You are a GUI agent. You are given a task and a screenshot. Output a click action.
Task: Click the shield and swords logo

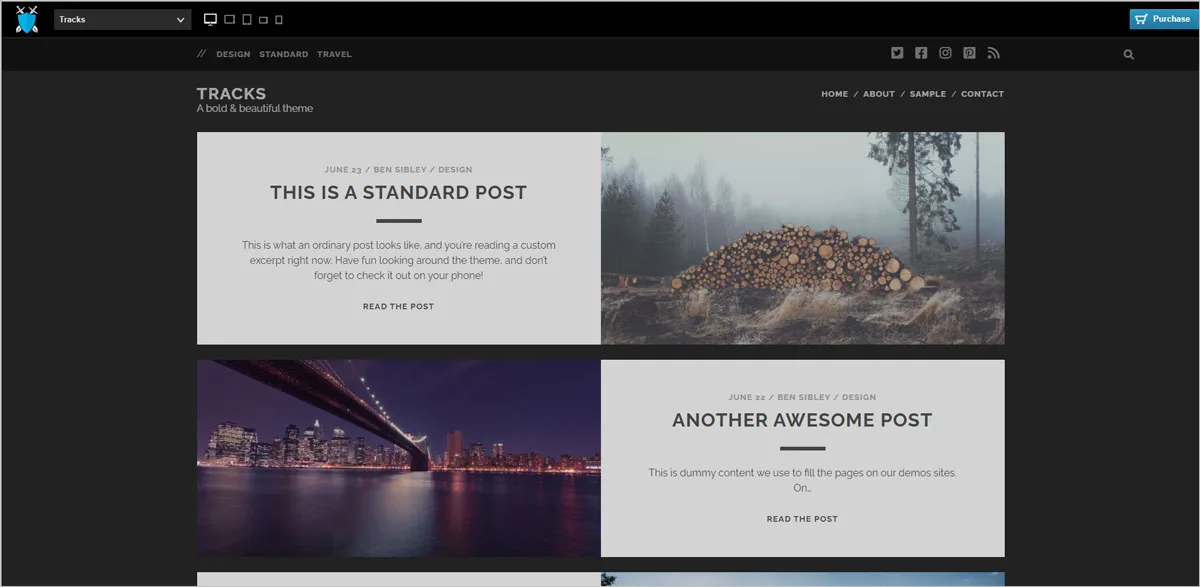click(27, 19)
